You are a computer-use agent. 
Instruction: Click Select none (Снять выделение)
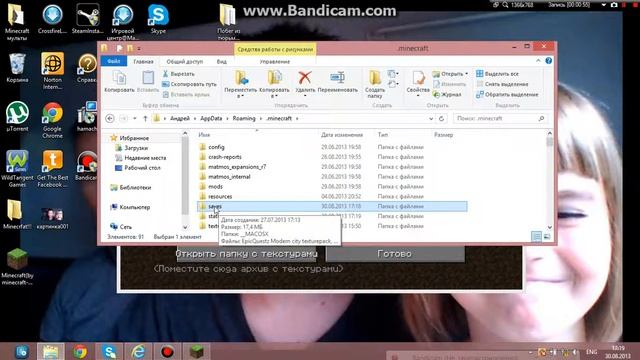pyautogui.click(x=502, y=84)
